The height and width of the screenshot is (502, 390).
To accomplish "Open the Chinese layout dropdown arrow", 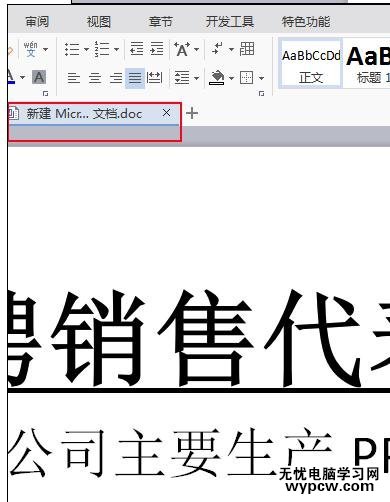I will coord(197,50).
